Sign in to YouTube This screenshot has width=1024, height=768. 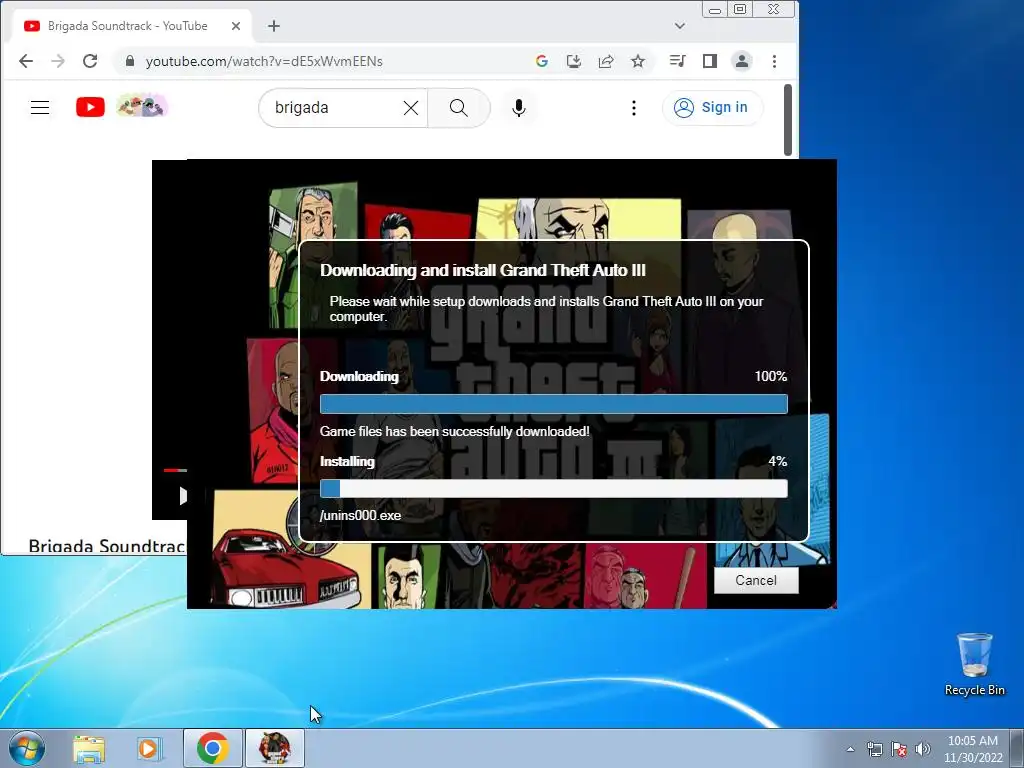(x=711, y=108)
